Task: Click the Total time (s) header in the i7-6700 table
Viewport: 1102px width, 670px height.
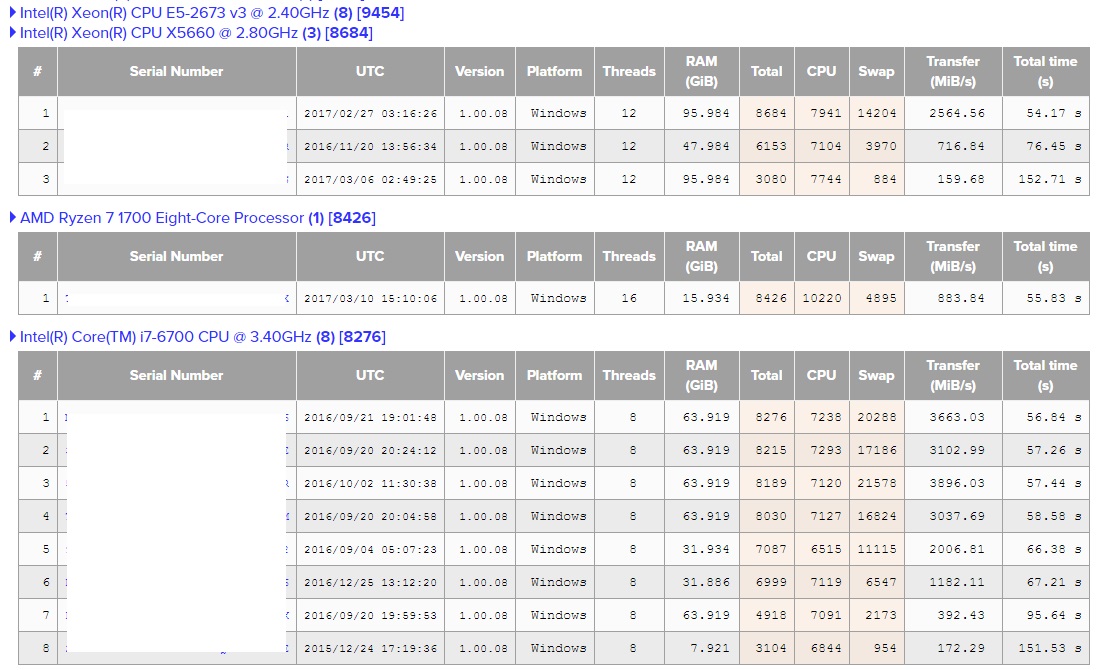Action: tap(1045, 375)
